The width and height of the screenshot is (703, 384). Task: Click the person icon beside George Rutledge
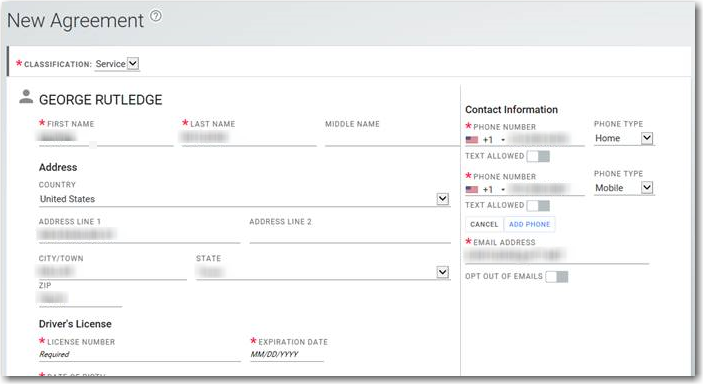tap(26, 96)
